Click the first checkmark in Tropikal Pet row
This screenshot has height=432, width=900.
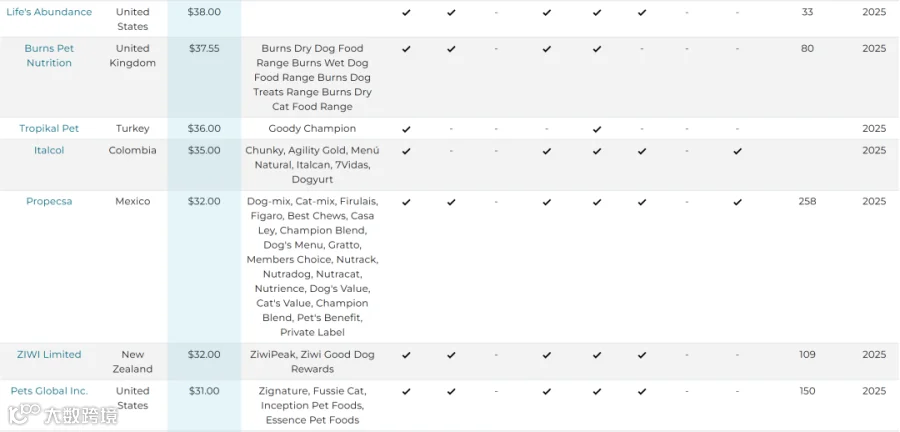pos(406,129)
